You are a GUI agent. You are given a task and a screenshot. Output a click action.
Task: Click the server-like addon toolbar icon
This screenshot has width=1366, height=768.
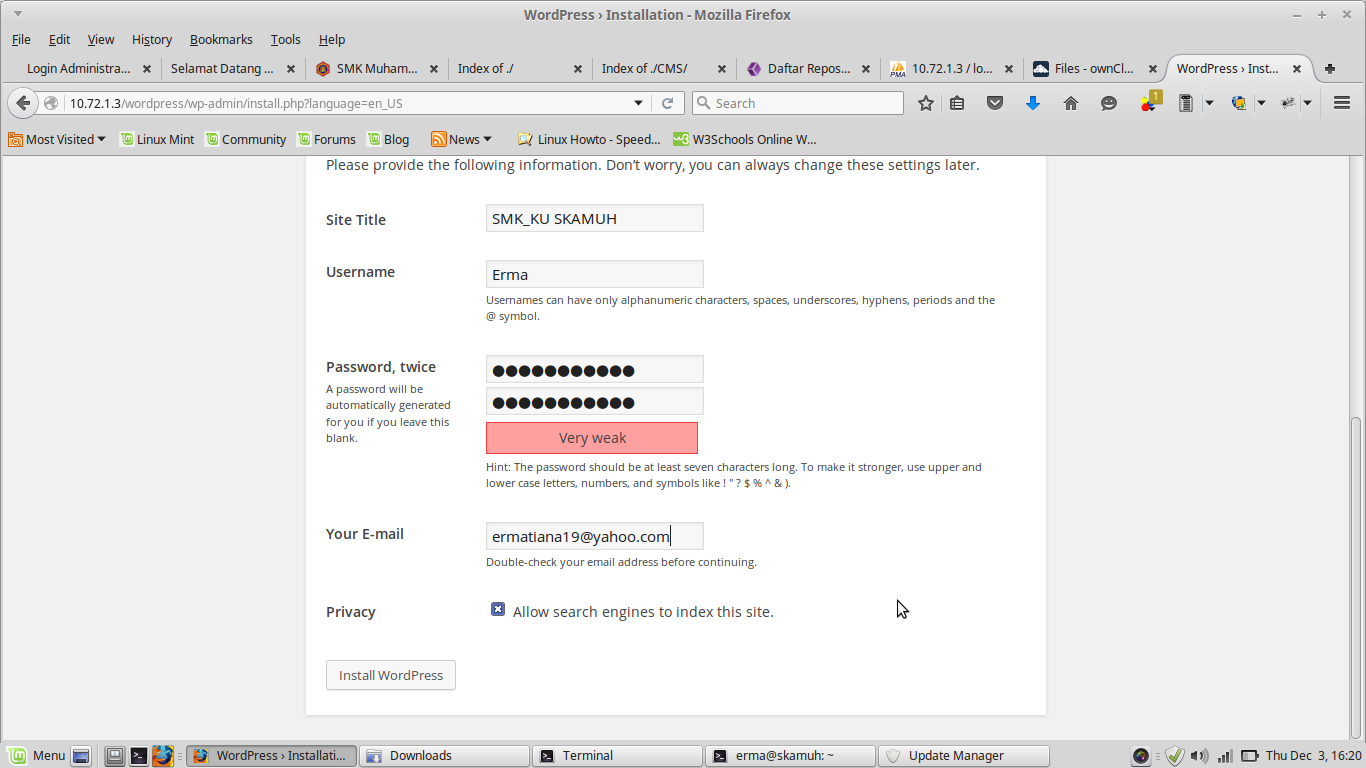pyautogui.click(x=1186, y=103)
